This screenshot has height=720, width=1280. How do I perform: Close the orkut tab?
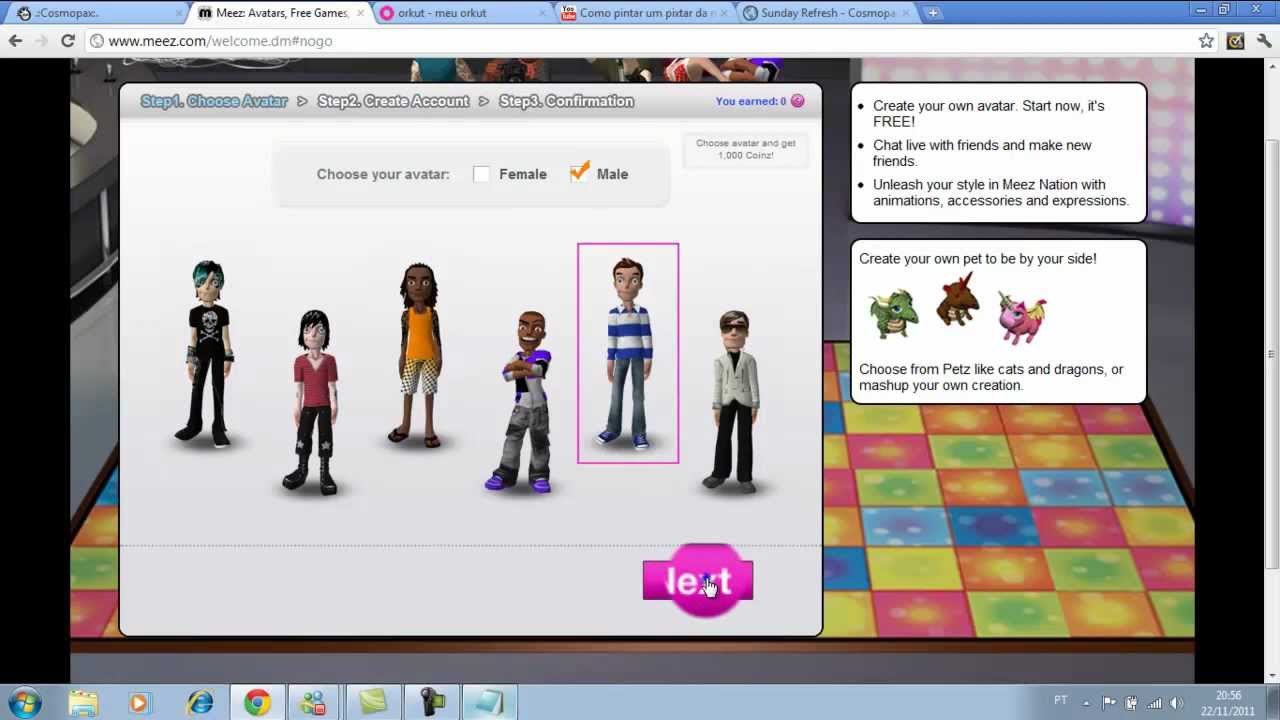coord(543,13)
